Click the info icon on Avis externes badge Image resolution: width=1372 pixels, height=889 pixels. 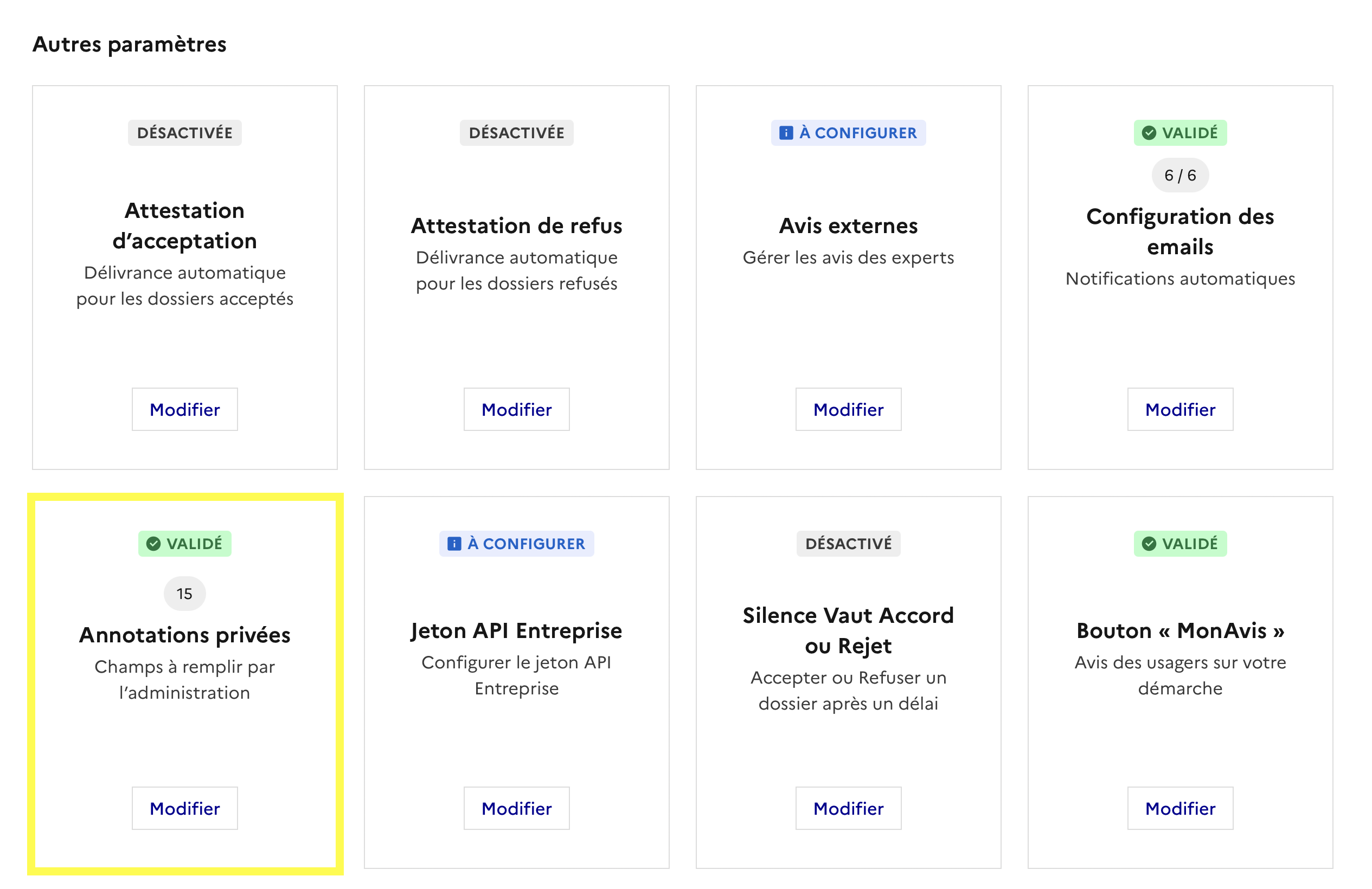click(786, 133)
